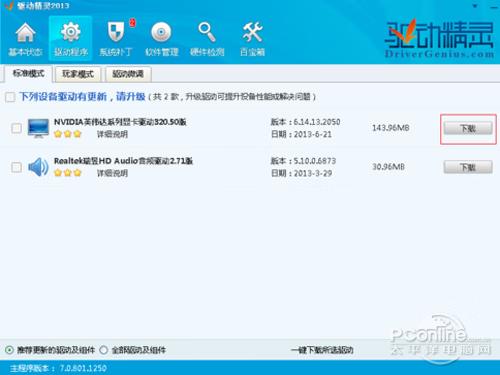Click the DriverGenius logo

click(x=439, y=38)
